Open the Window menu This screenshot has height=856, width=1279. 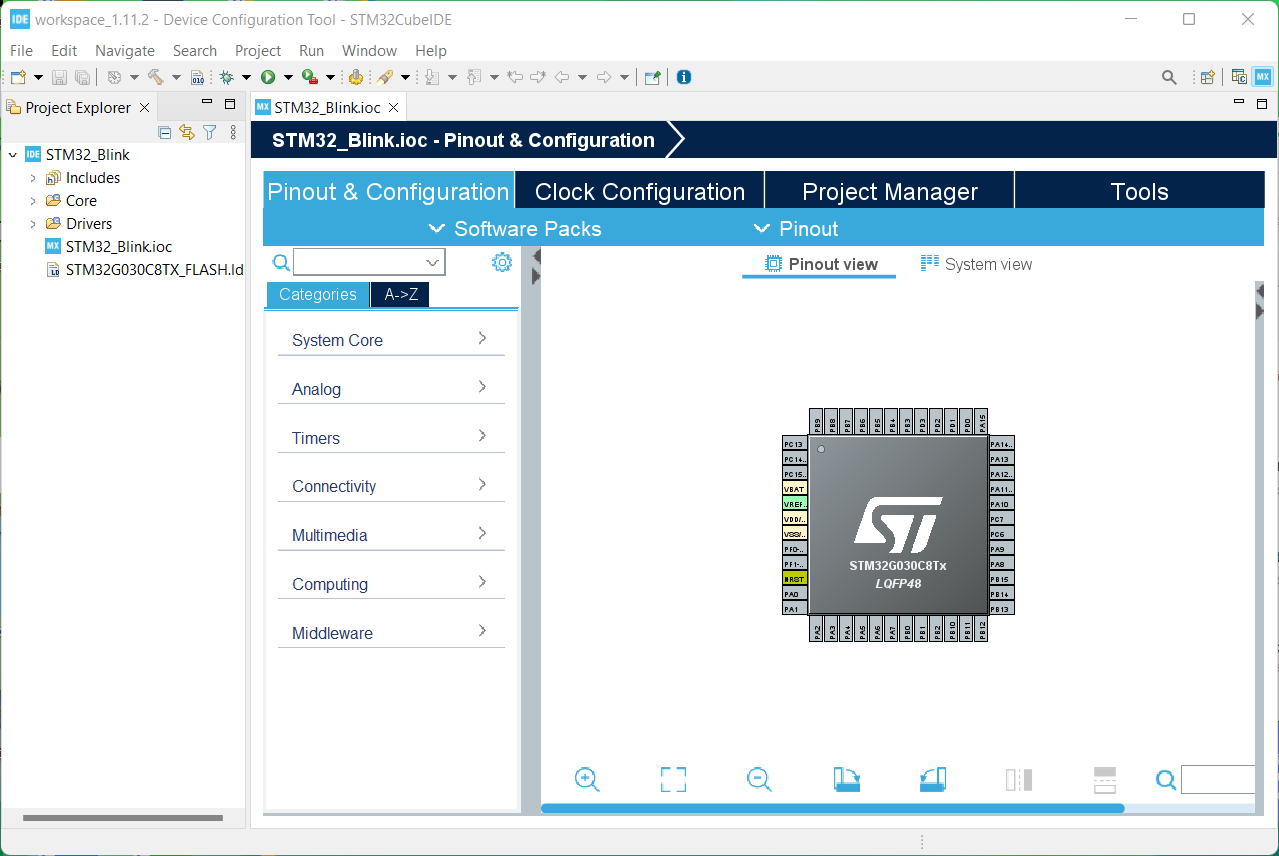[x=369, y=50]
